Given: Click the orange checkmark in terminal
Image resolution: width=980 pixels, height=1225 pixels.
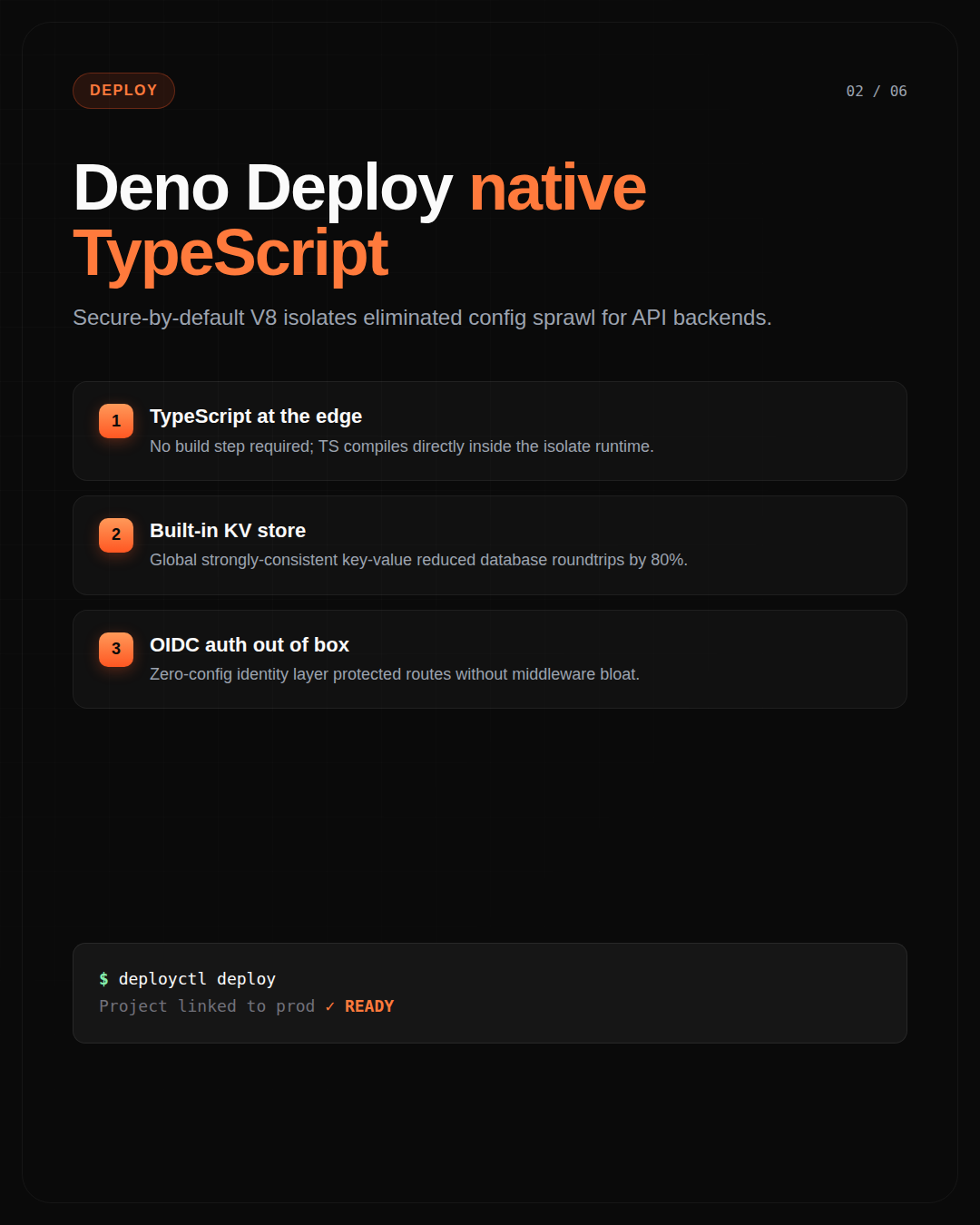Looking at the screenshot, I should 330,1006.
